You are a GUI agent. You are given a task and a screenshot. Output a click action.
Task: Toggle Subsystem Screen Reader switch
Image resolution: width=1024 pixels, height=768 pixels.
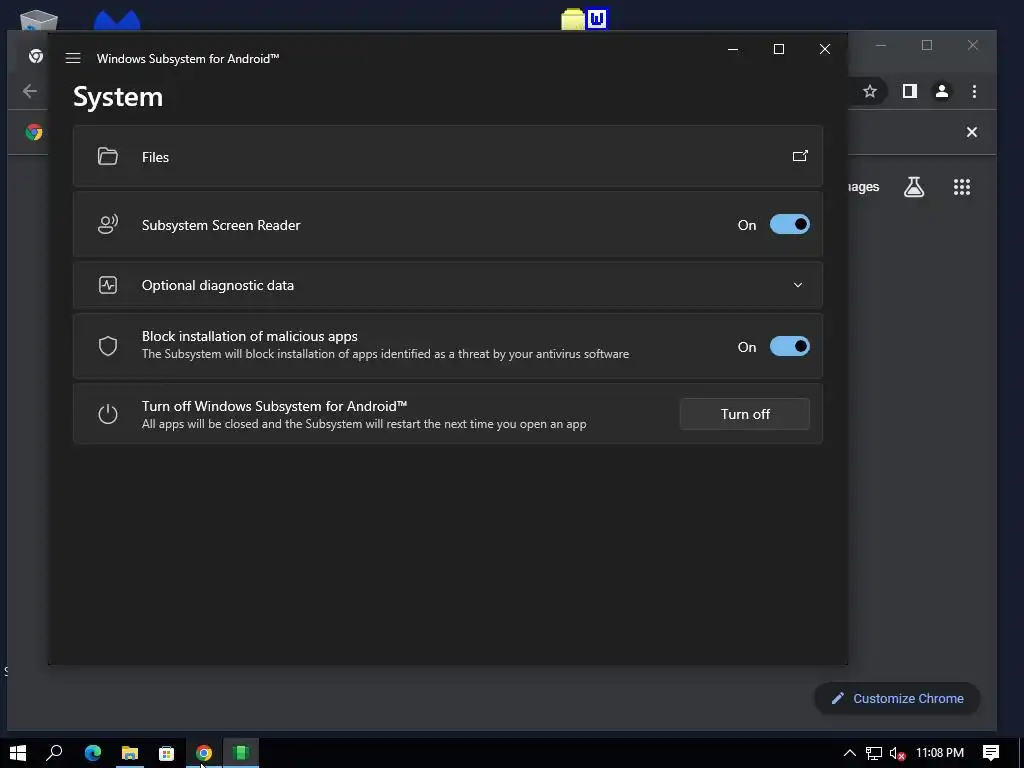point(790,225)
